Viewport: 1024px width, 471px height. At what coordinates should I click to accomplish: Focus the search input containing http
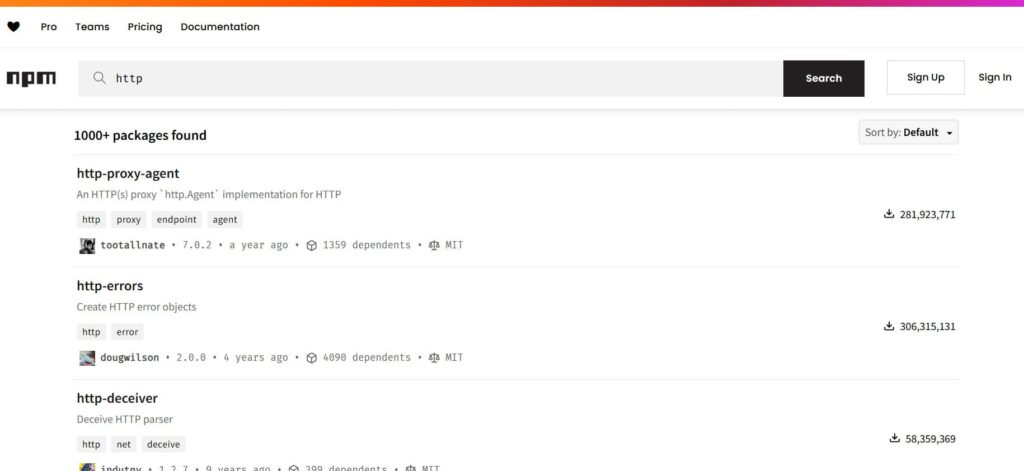(x=430, y=78)
